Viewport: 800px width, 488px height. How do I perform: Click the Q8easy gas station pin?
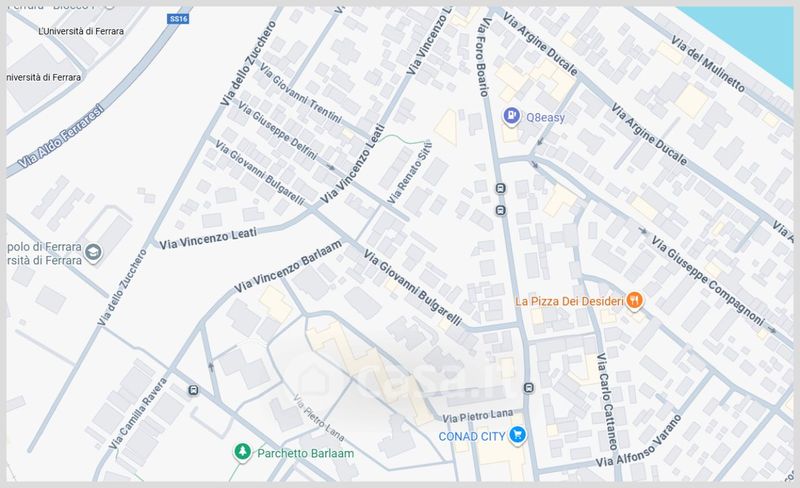pyautogui.click(x=511, y=116)
